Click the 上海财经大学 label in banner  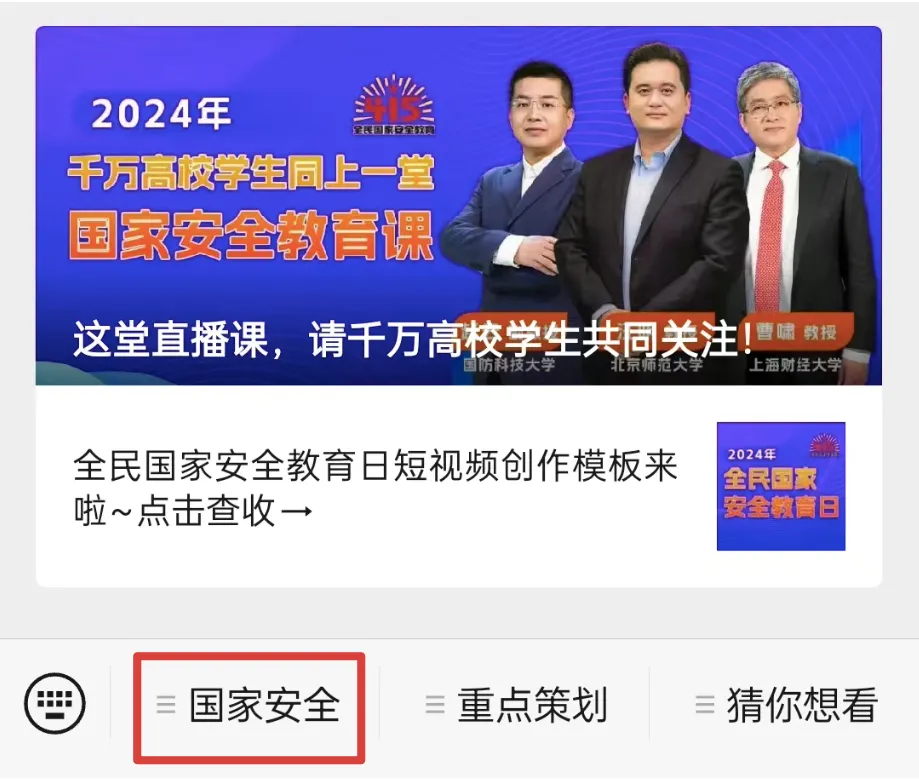tap(795, 365)
